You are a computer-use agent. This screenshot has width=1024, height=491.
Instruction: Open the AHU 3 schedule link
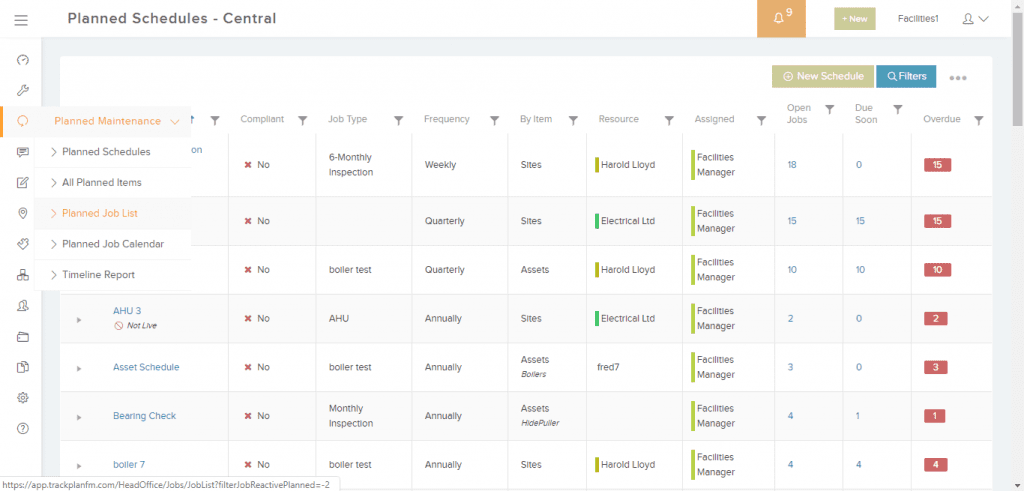127,311
